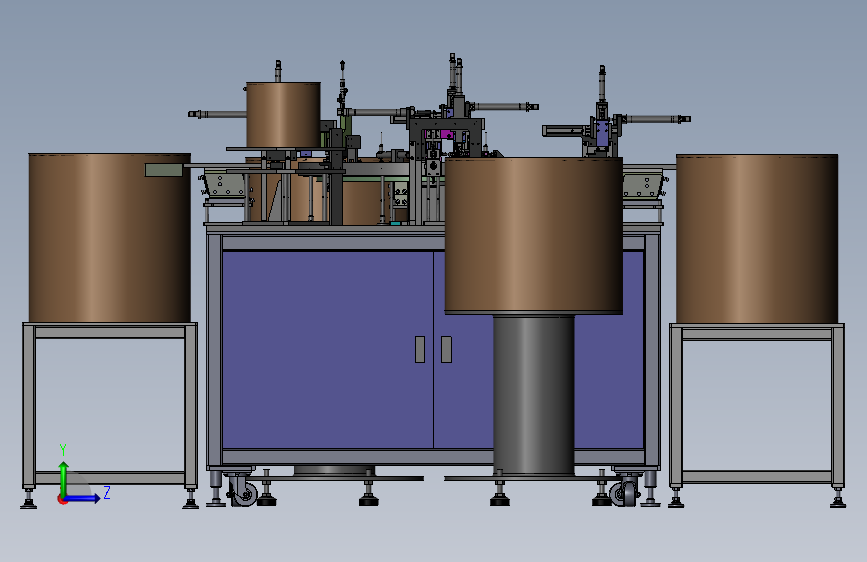Click the right cabinet door handle
This screenshot has width=867, height=562.
tap(447, 350)
